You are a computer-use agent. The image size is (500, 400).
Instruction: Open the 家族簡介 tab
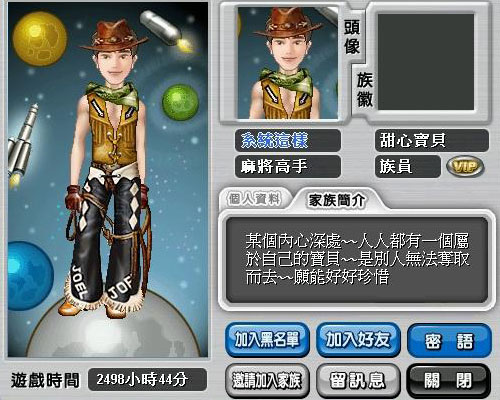click(337, 200)
